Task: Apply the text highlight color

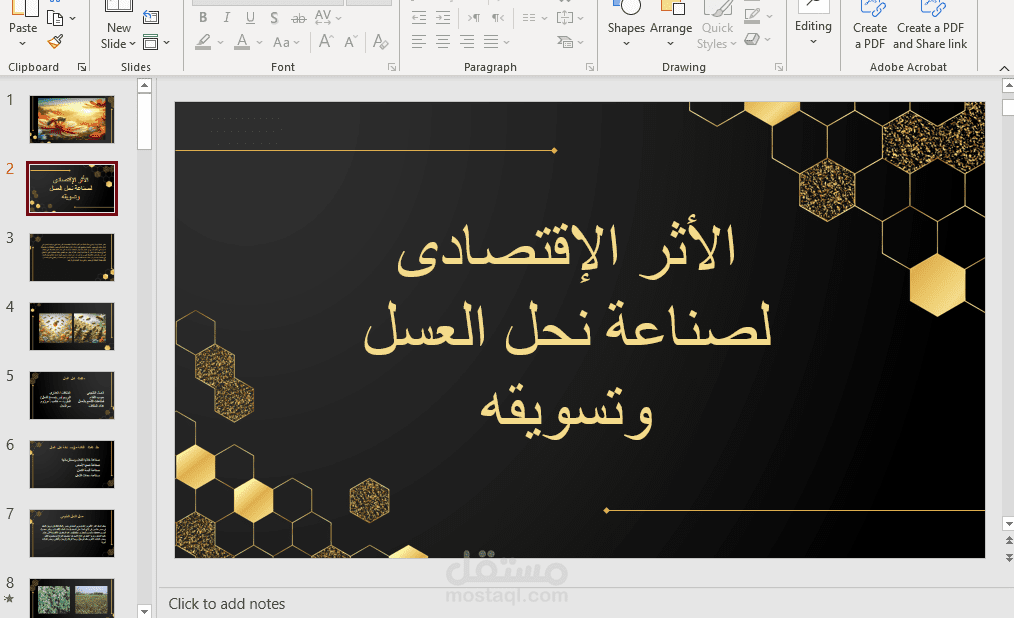Action: [204, 42]
